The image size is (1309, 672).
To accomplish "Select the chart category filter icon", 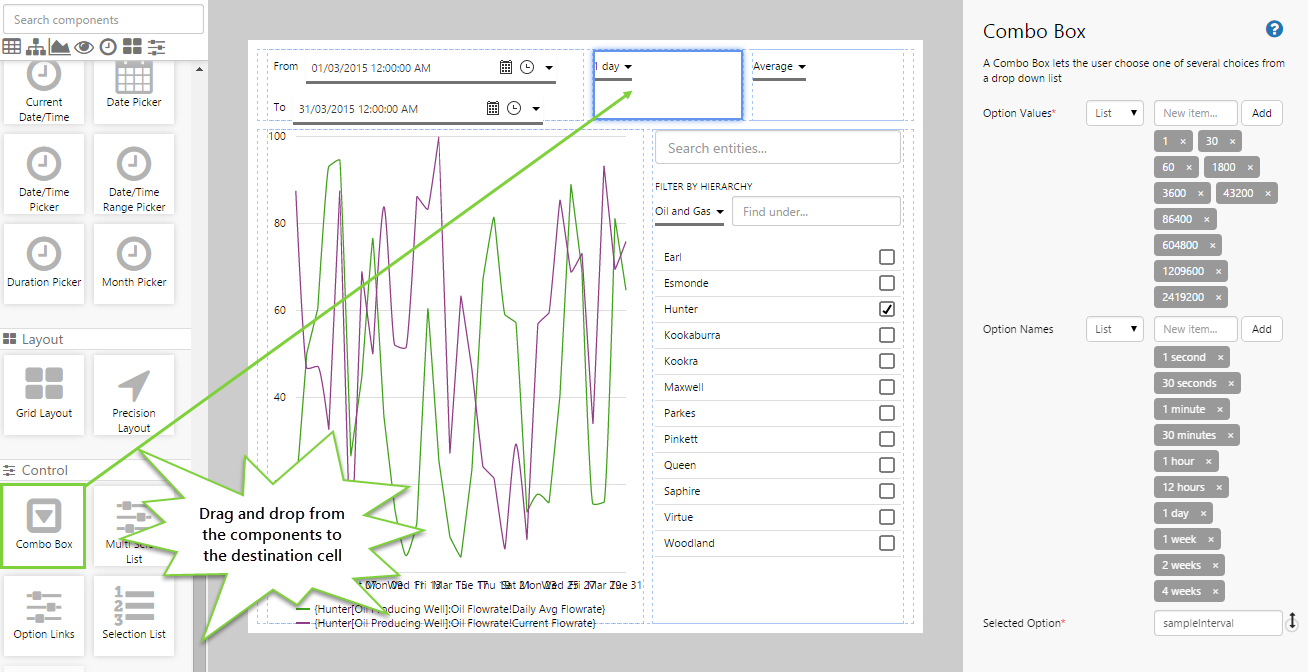I will pyautogui.click(x=60, y=46).
